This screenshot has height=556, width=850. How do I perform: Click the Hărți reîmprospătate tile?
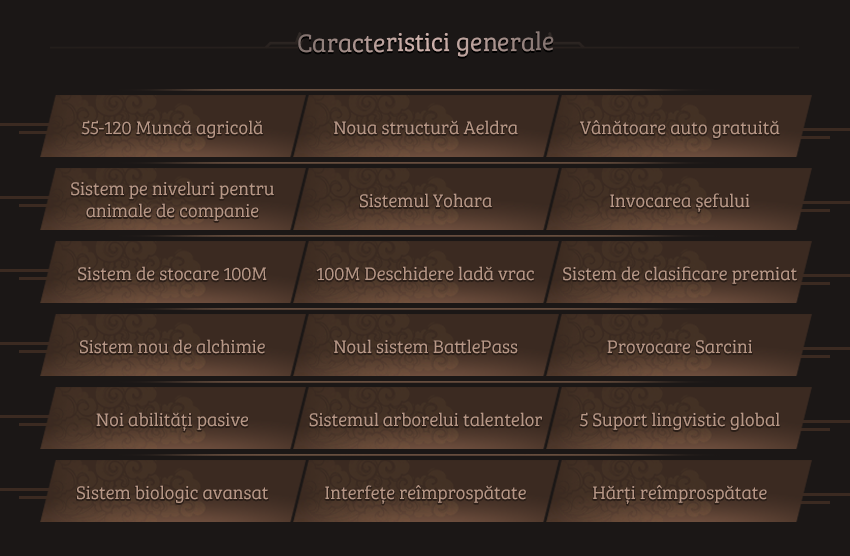tap(679, 492)
